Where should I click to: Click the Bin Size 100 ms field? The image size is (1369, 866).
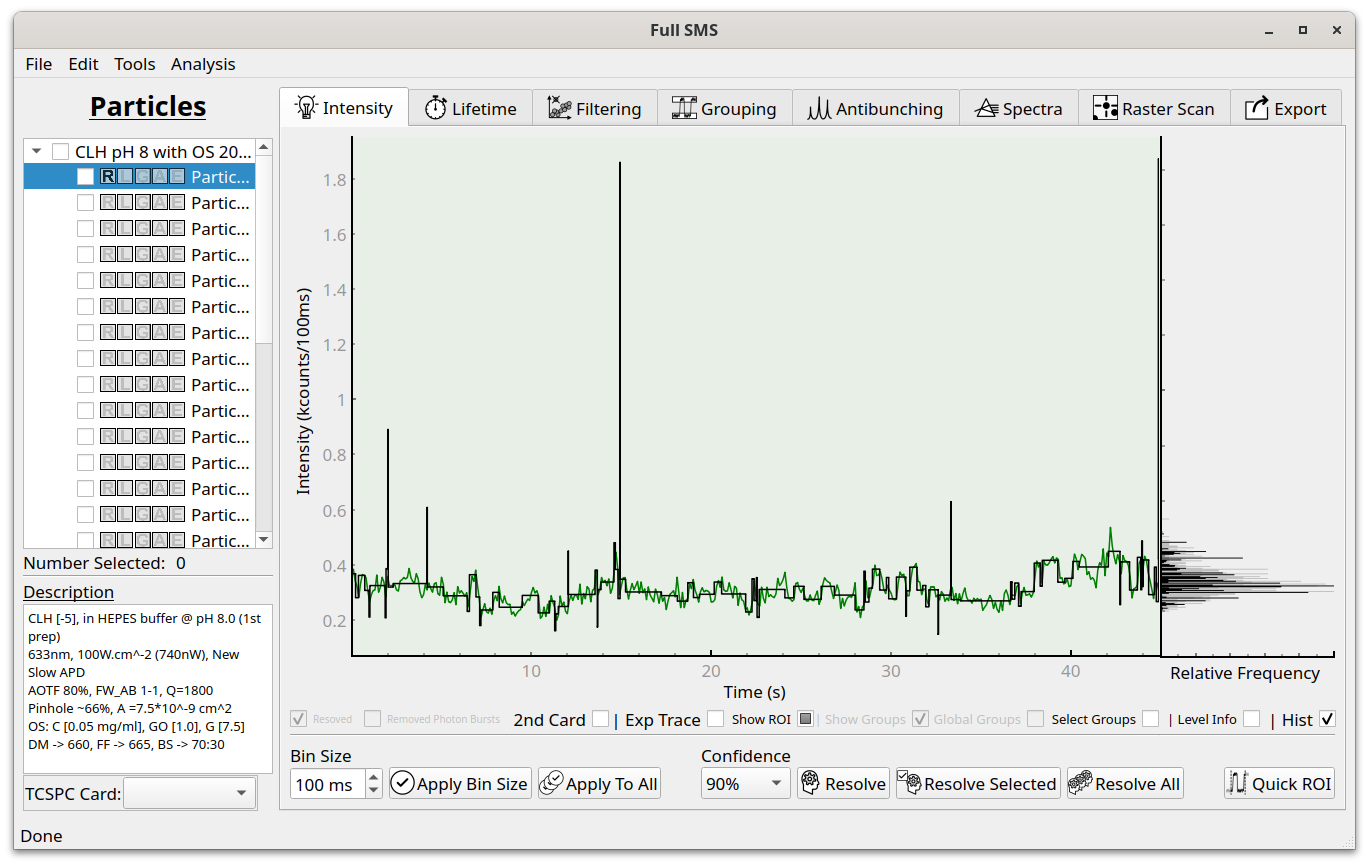coord(328,784)
